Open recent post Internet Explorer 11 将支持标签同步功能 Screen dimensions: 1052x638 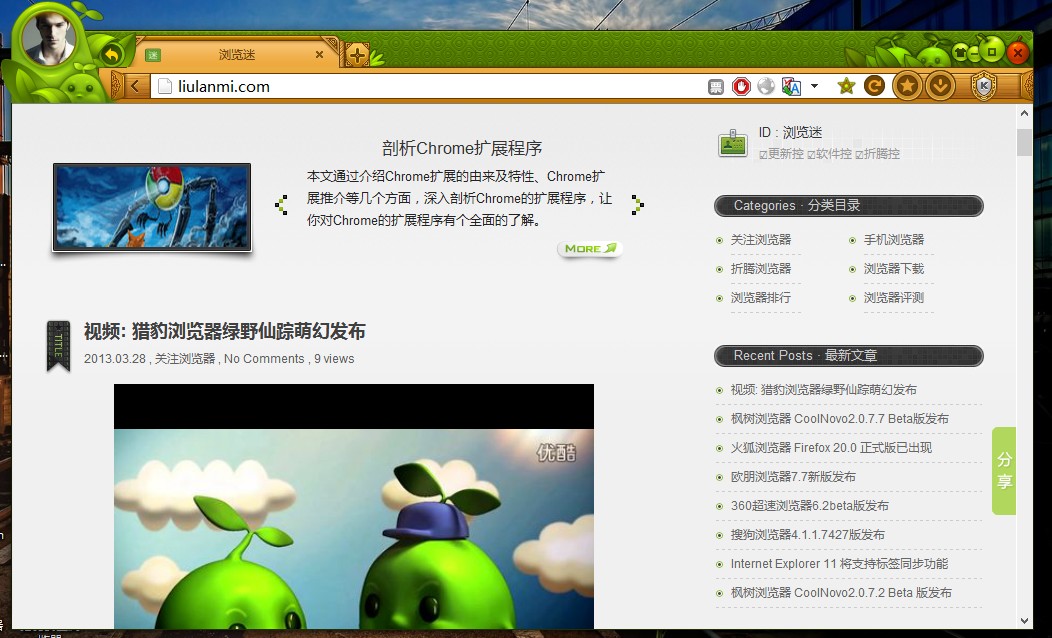[839, 564]
